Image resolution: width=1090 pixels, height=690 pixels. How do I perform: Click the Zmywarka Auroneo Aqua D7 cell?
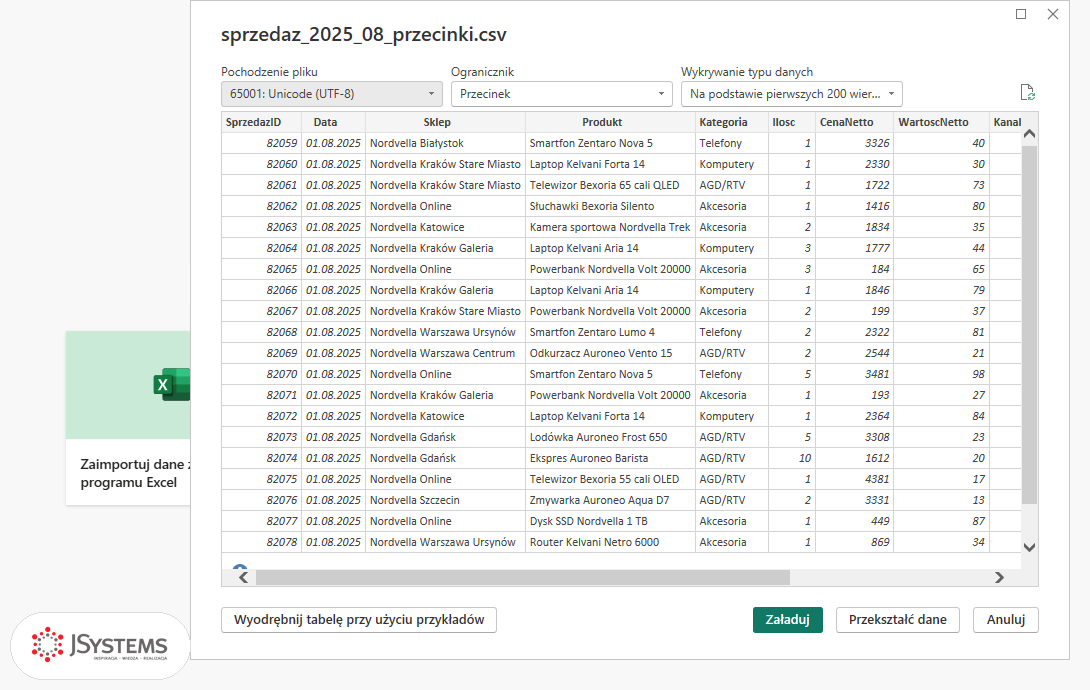coord(610,500)
